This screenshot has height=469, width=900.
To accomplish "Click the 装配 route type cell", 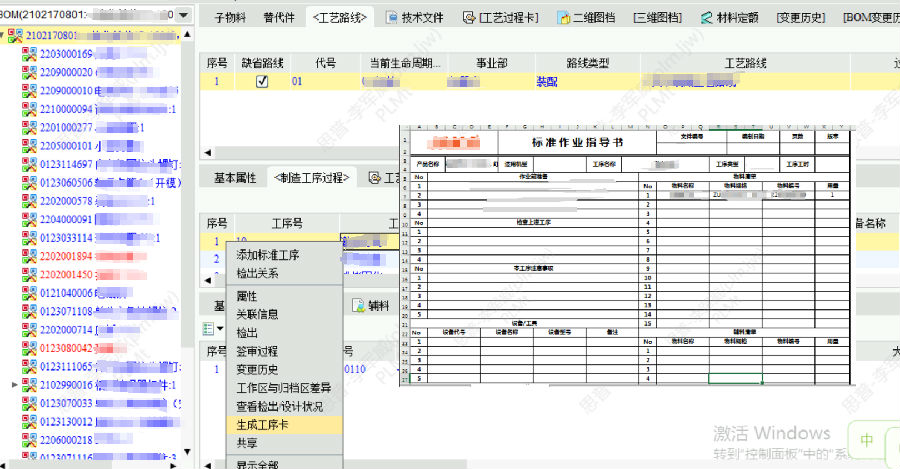I will [x=547, y=82].
